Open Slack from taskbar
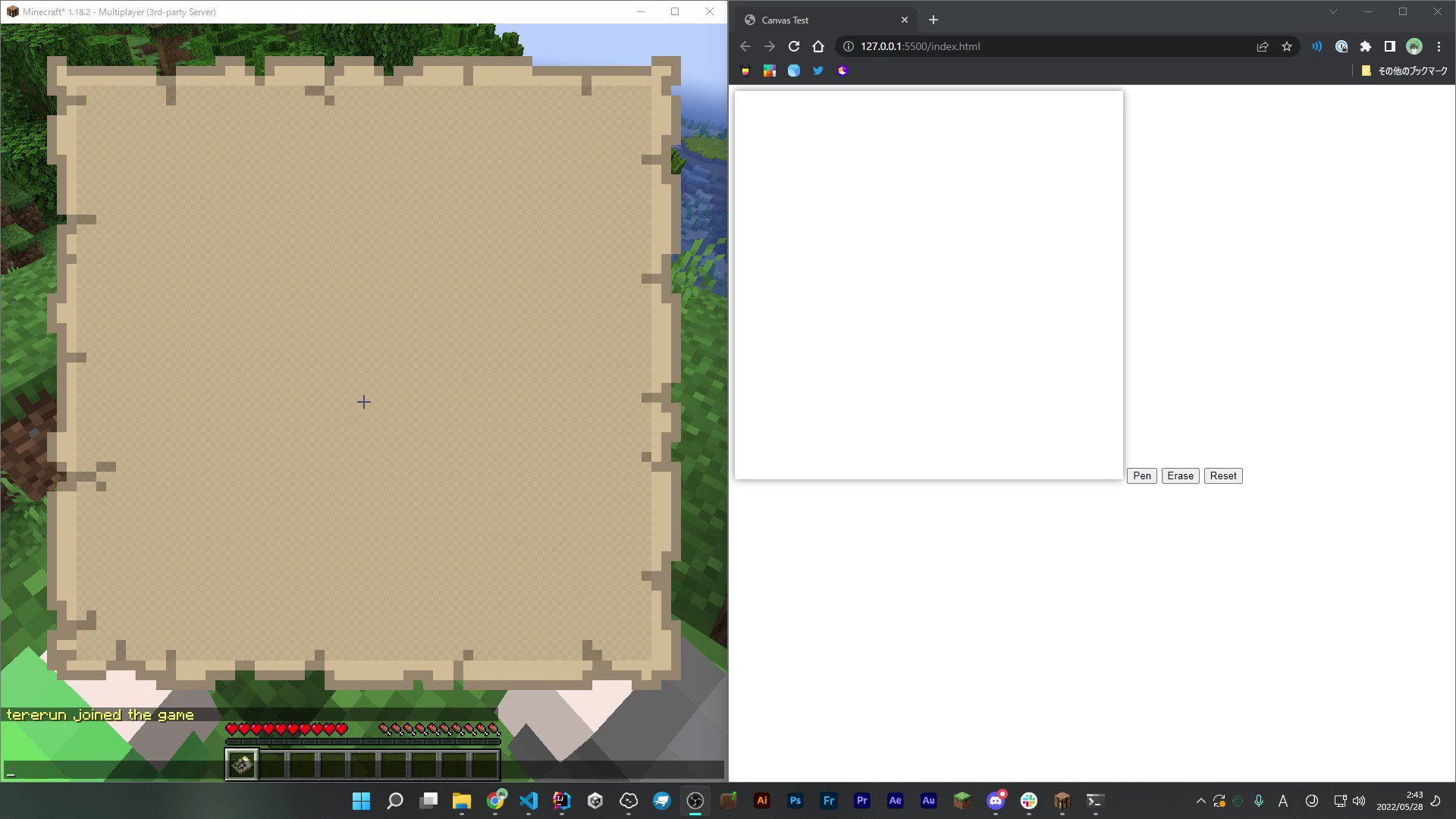Viewport: 1456px width, 819px height. (x=1029, y=801)
